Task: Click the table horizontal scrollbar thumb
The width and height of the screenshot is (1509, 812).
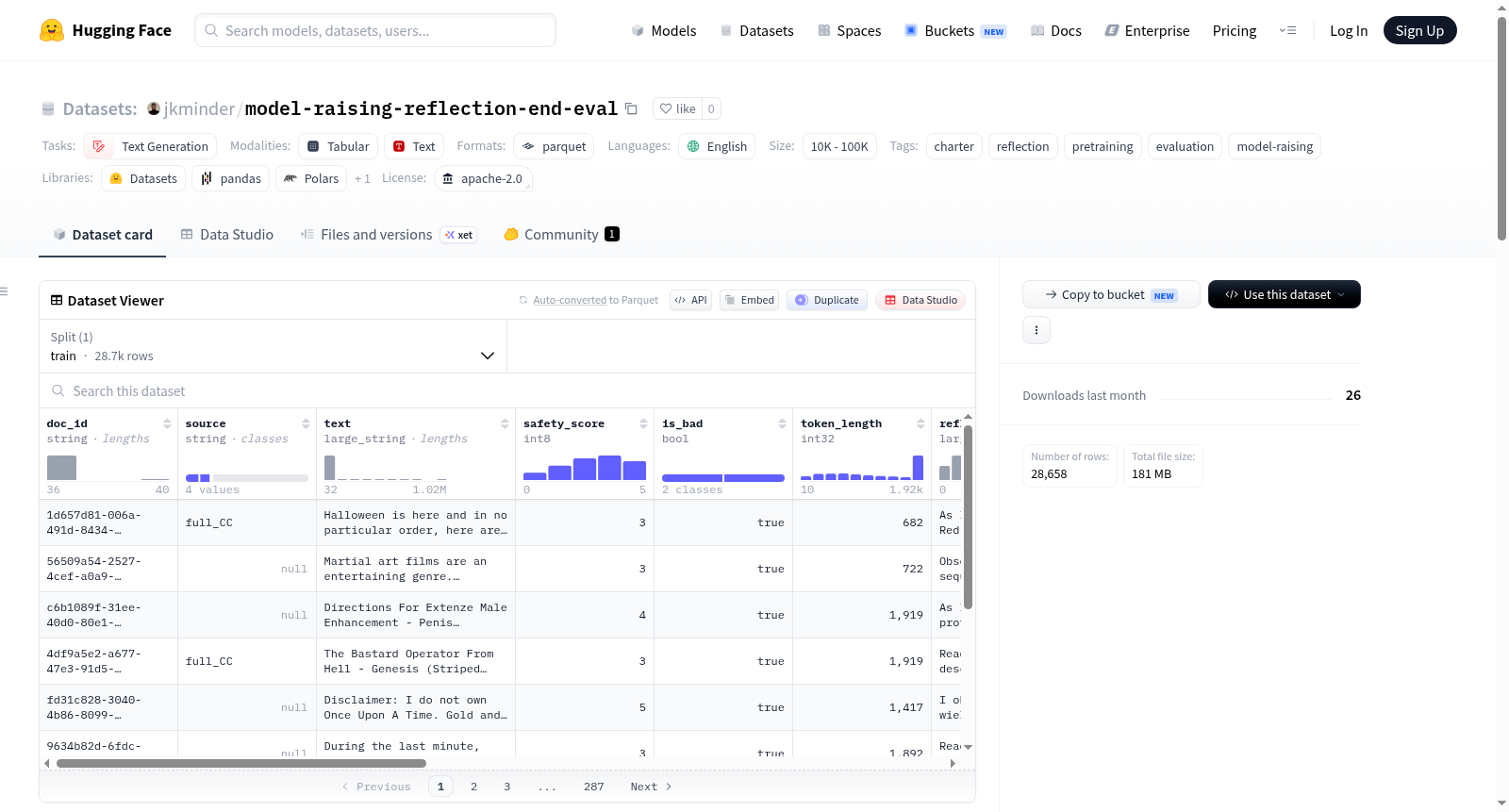Action: (x=241, y=763)
